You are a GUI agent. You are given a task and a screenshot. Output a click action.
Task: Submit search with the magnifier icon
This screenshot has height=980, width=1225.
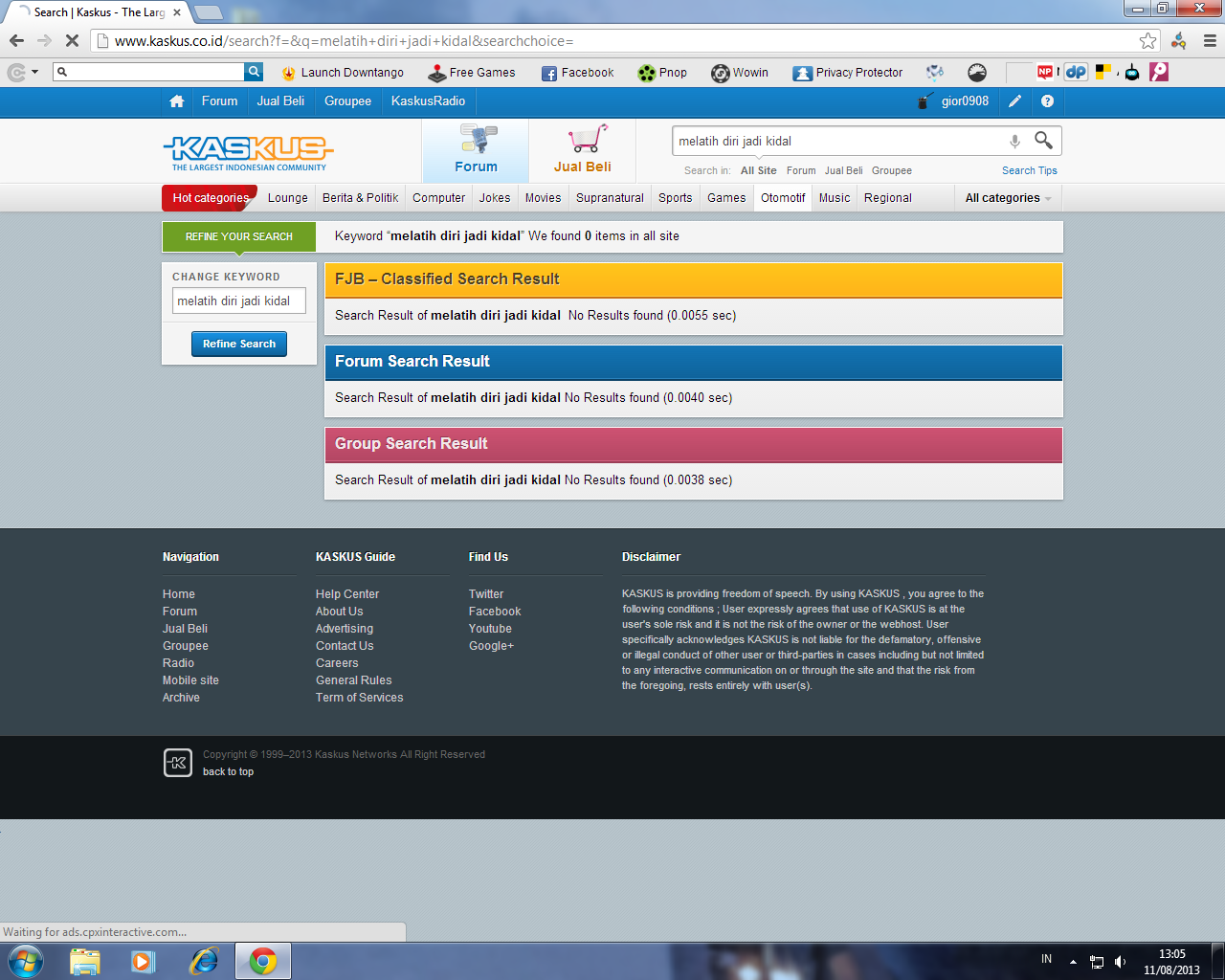pos(1043,141)
